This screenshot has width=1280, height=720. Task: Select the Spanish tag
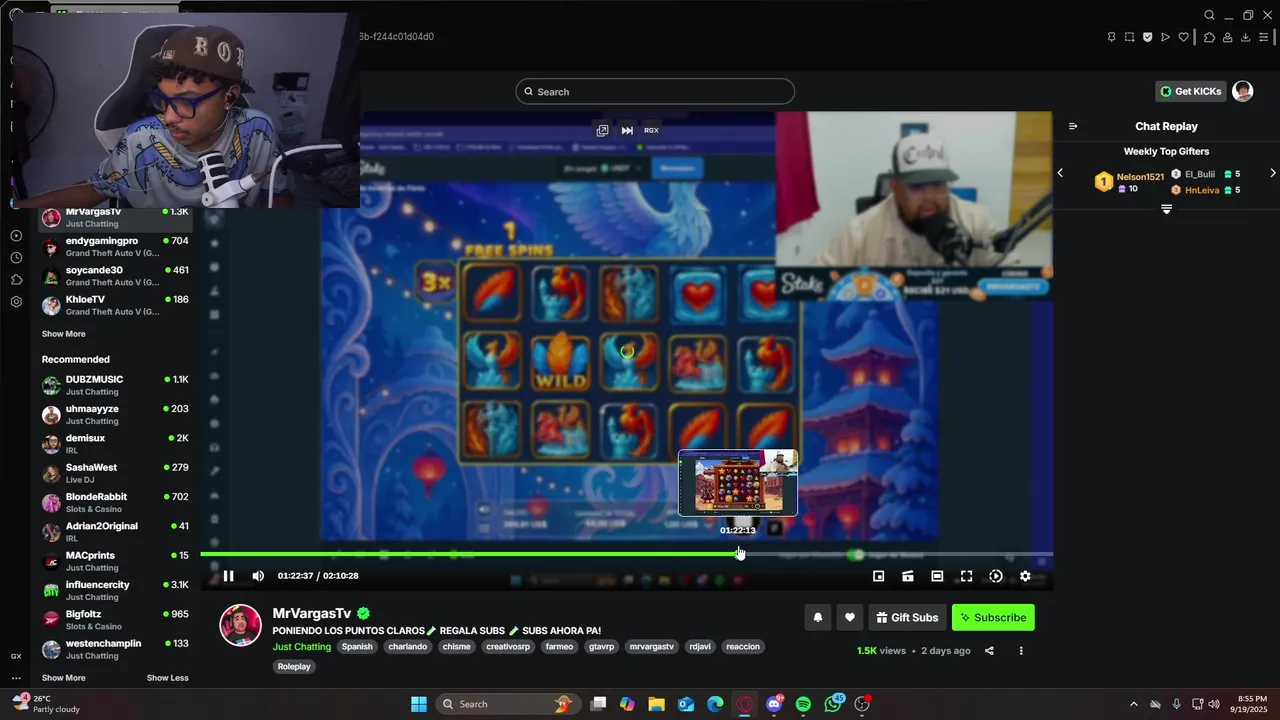tap(357, 647)
